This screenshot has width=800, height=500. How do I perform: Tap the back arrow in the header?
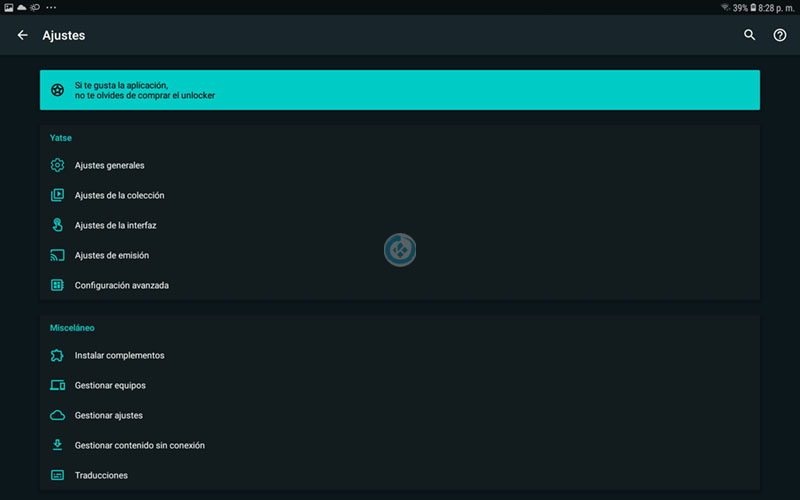(23, 35)
